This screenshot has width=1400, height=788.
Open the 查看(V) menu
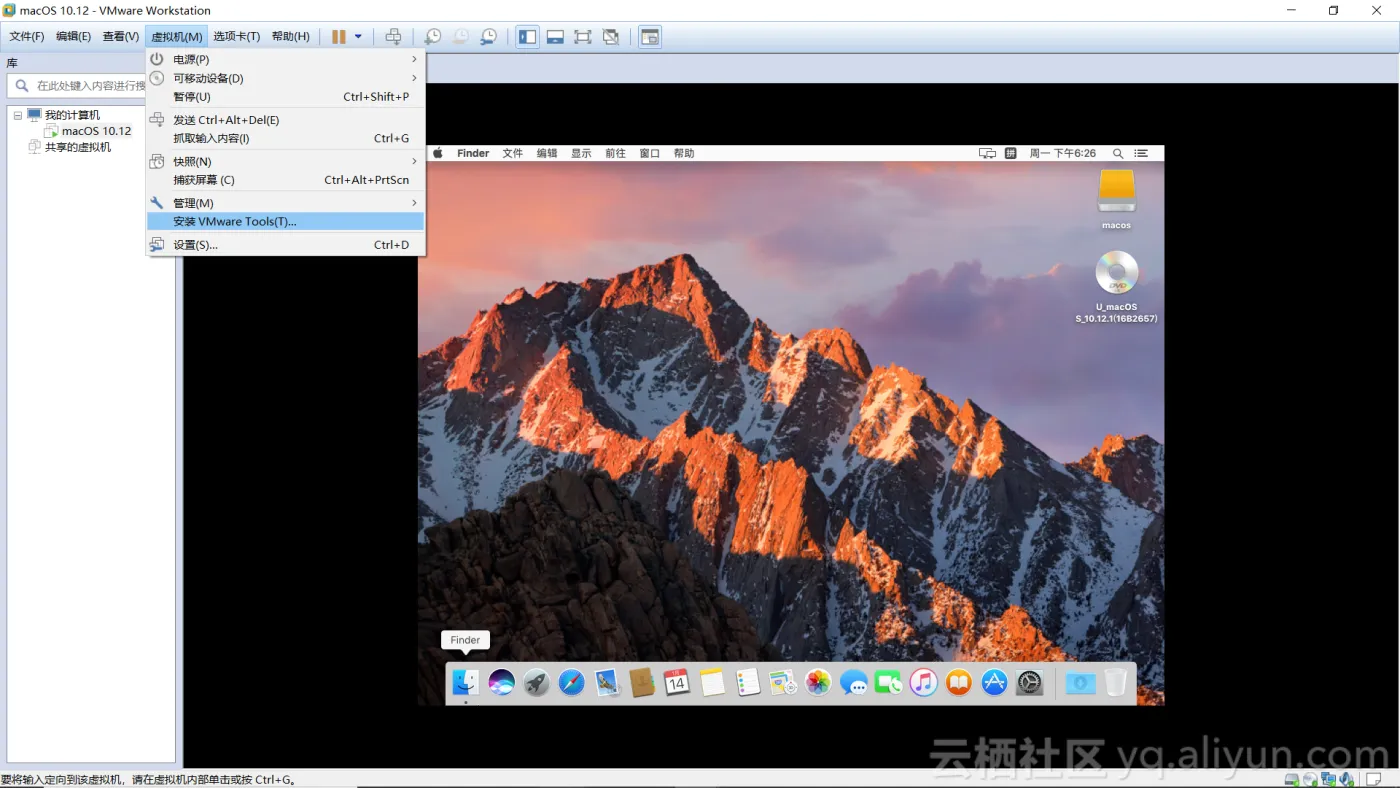[121, 37]
